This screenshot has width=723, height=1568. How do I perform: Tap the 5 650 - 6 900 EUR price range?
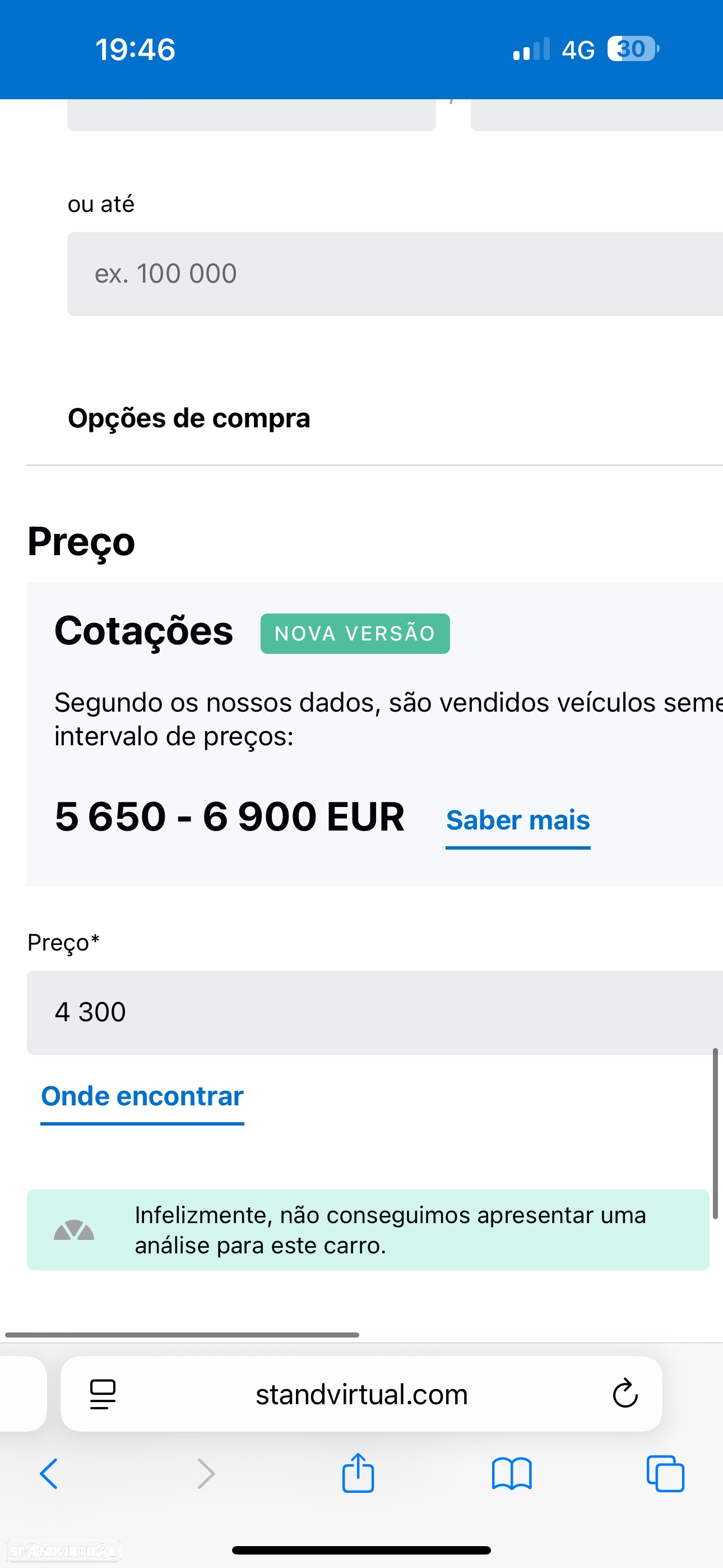pos(229,817)
